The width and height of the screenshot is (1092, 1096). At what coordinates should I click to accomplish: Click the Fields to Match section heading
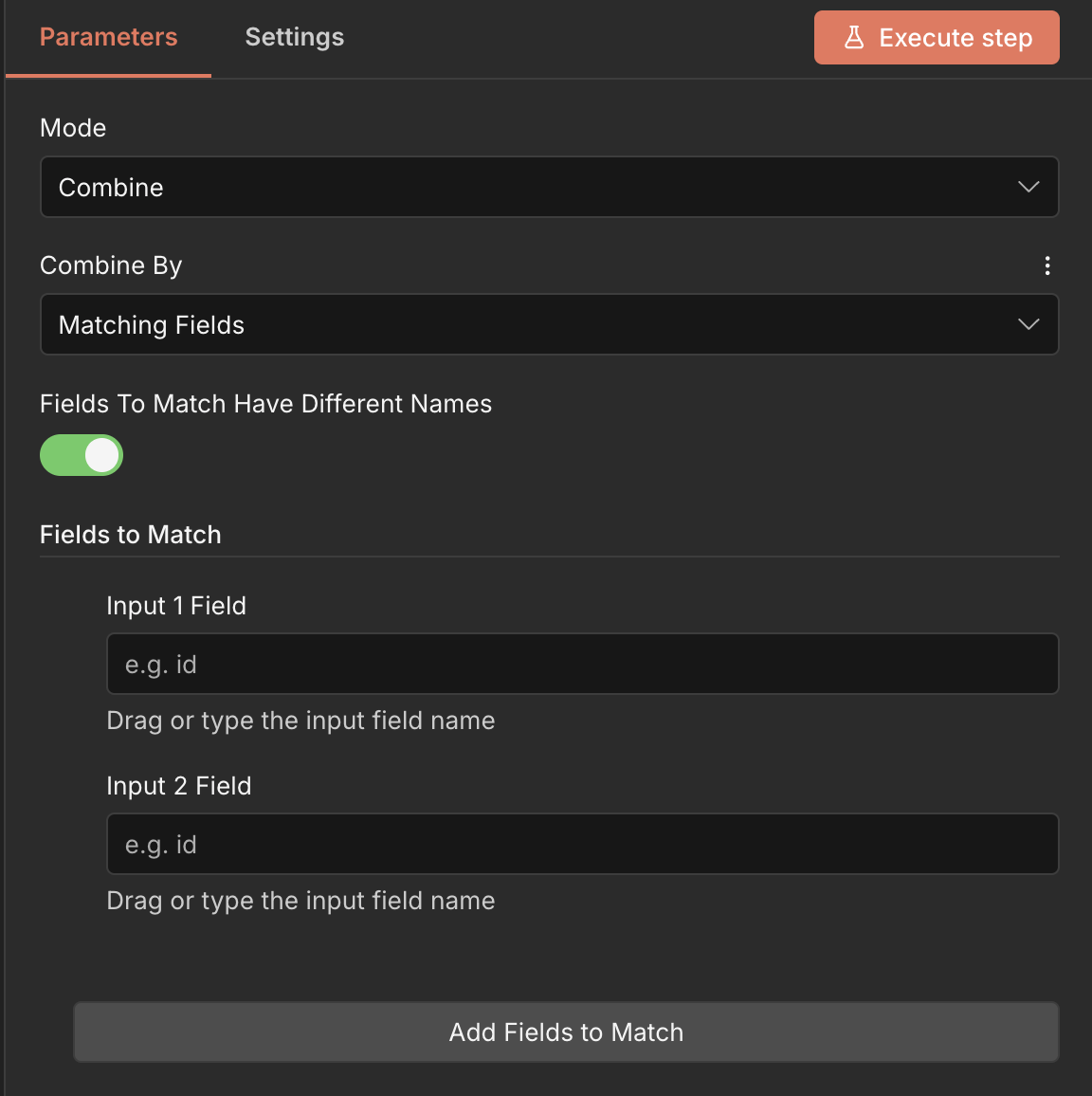click(x=131, y=535)
